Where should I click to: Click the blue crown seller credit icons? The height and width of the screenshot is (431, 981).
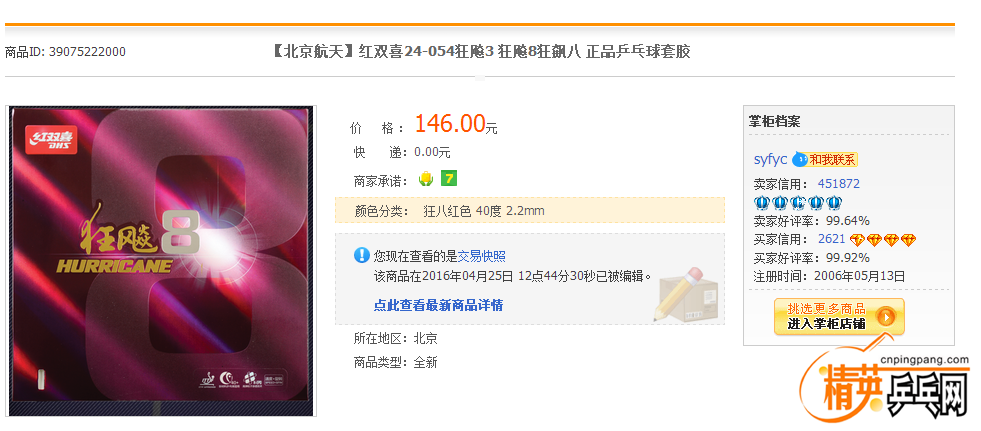(x=798, y=203)
